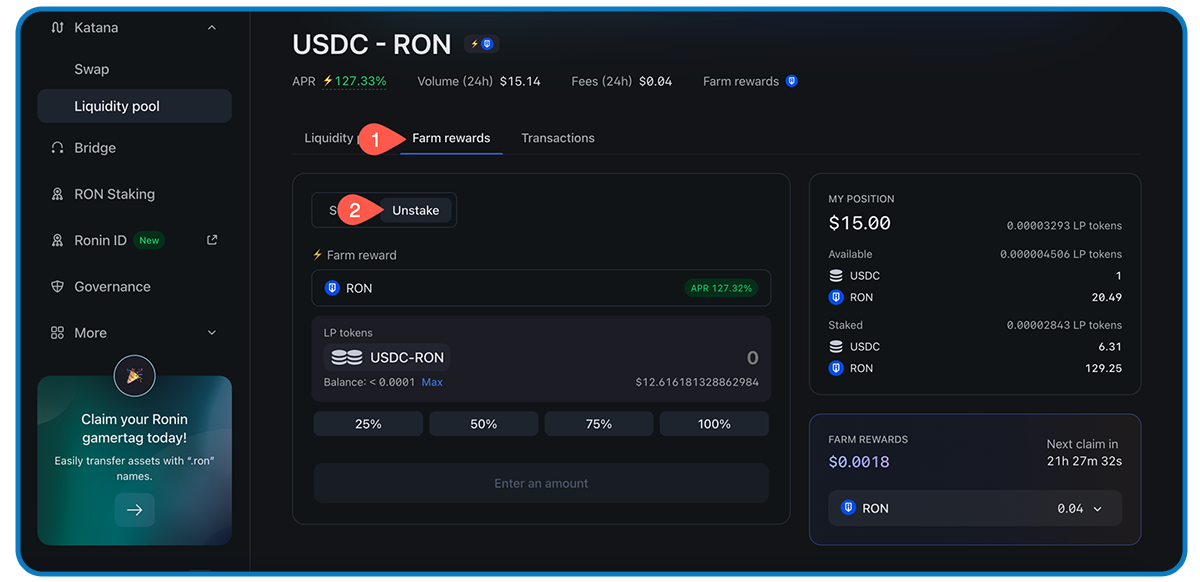Click the RON icon next to Farm rewards stat

791,81
